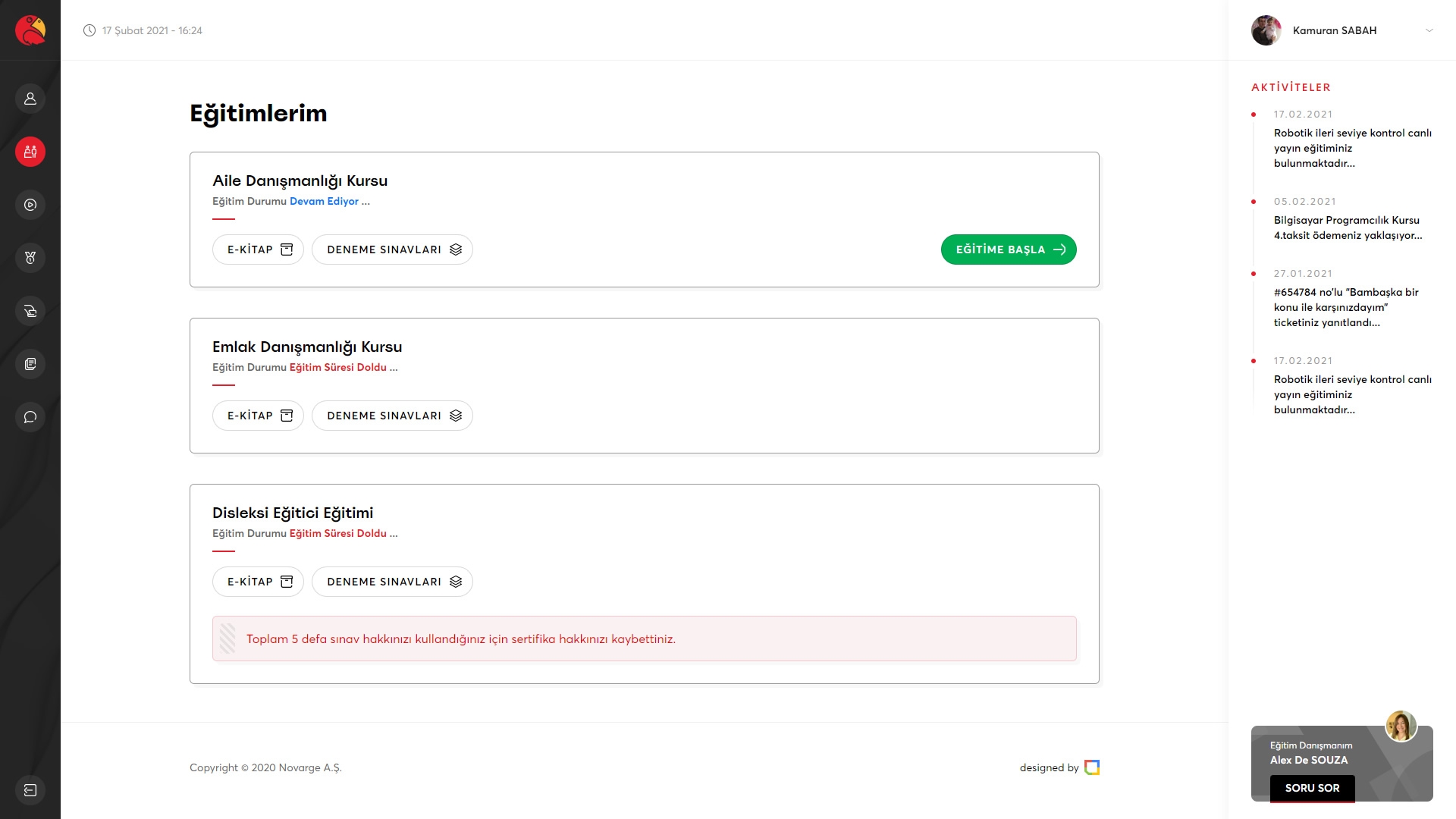Click the Eğitimlerim page heading
Image resolution: width=1456 pixels, height=819 pixels.
(259, 114)
